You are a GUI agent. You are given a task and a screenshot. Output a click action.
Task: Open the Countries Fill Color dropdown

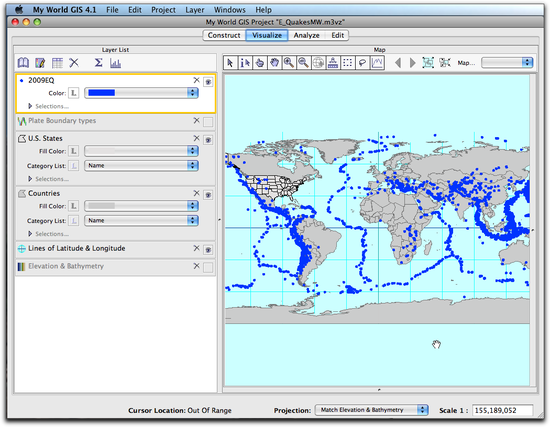141,206
